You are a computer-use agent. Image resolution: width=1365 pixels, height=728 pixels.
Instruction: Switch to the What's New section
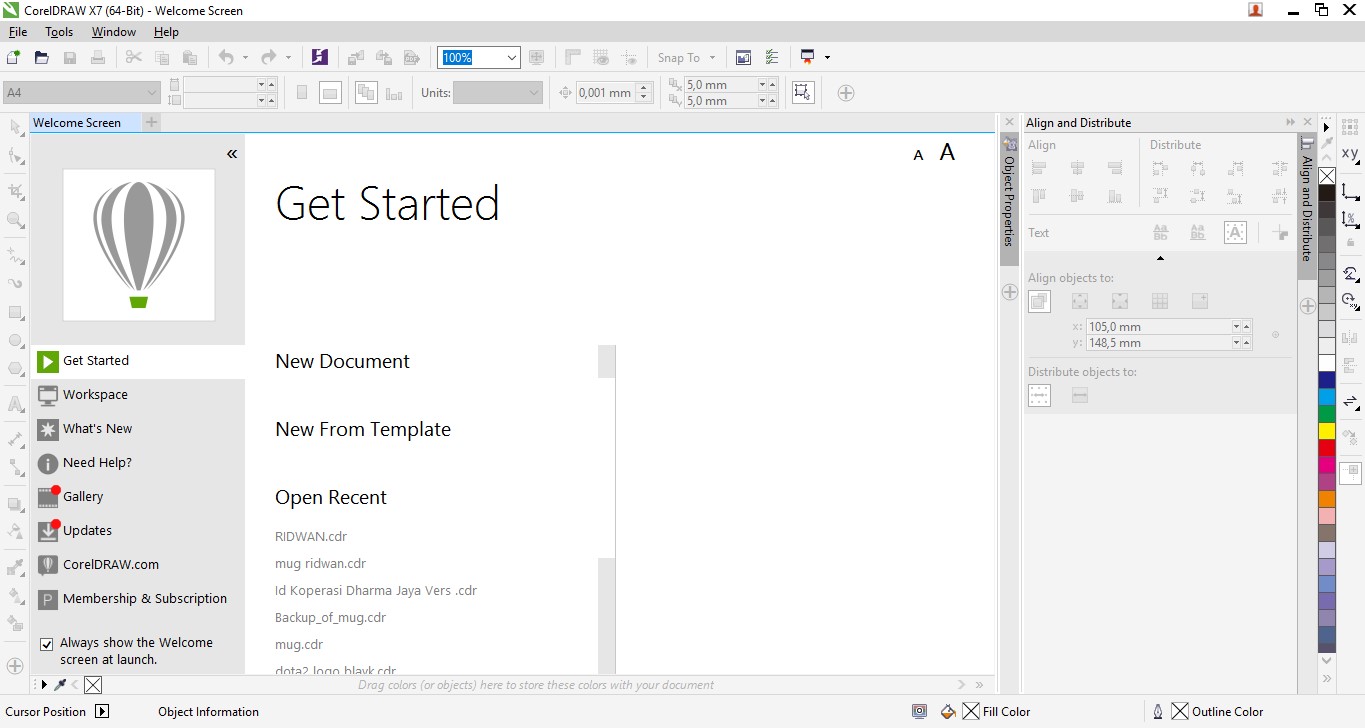(96, 428)
